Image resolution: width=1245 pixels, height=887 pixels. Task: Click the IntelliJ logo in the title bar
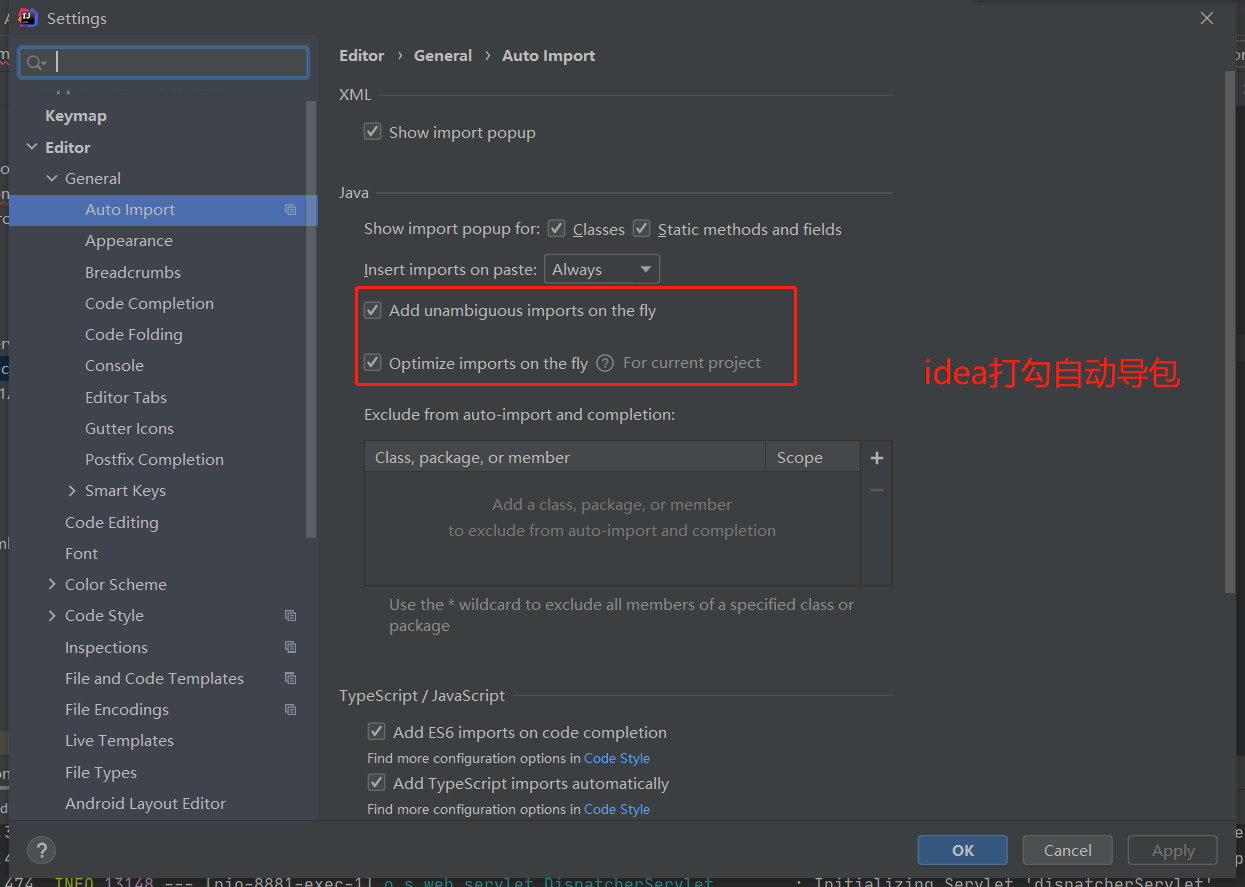click(28, 17)
